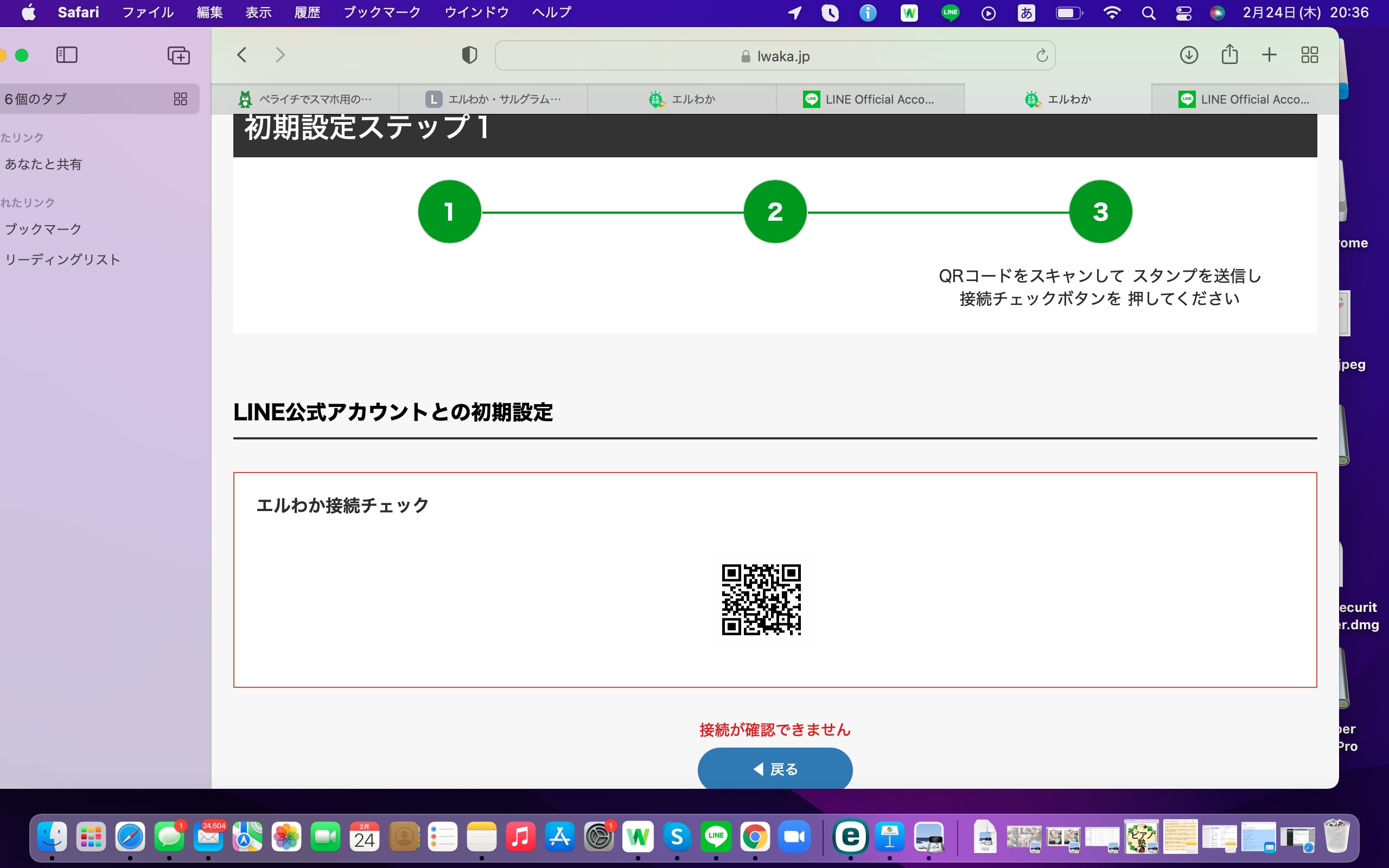The height and width of the screenshot is (868, 1389).
Task: Switch to エルわか・サルグラム tab
Action: click(x=493, y=99)
